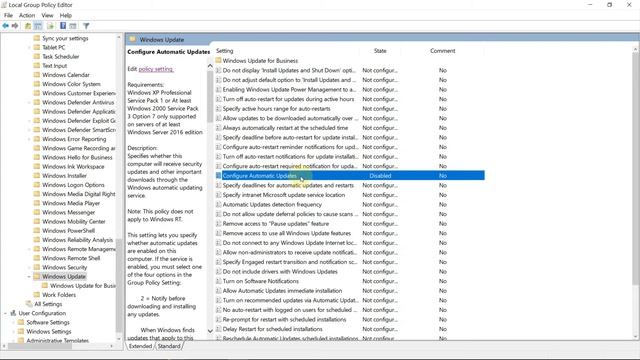
Task: Open the blue Help toolbar icon
Action: coord(63,26)
